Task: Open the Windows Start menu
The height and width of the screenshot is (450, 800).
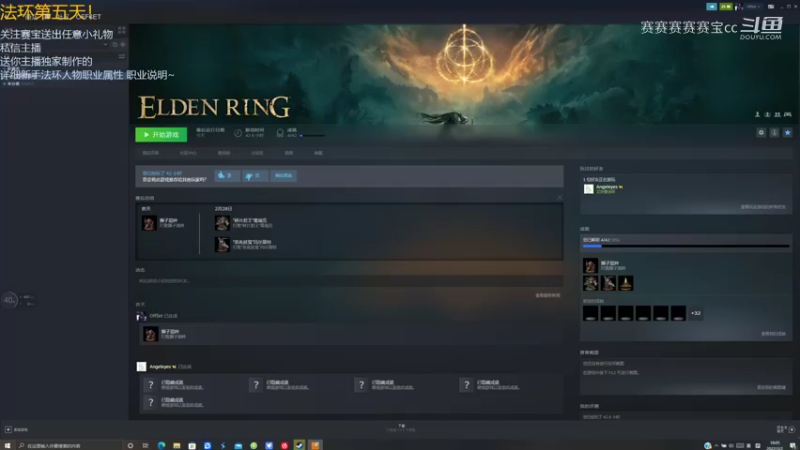Action: click(7, 445)
